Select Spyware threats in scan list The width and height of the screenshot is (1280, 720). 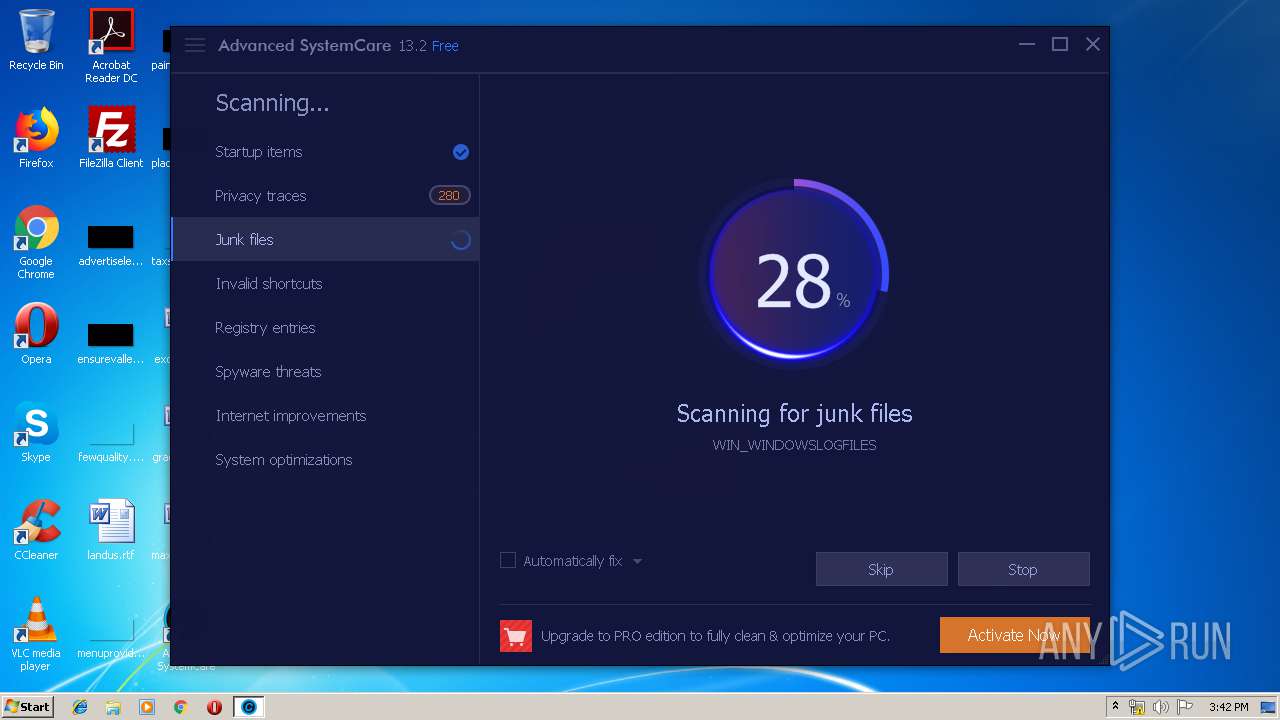pos(325,372)
